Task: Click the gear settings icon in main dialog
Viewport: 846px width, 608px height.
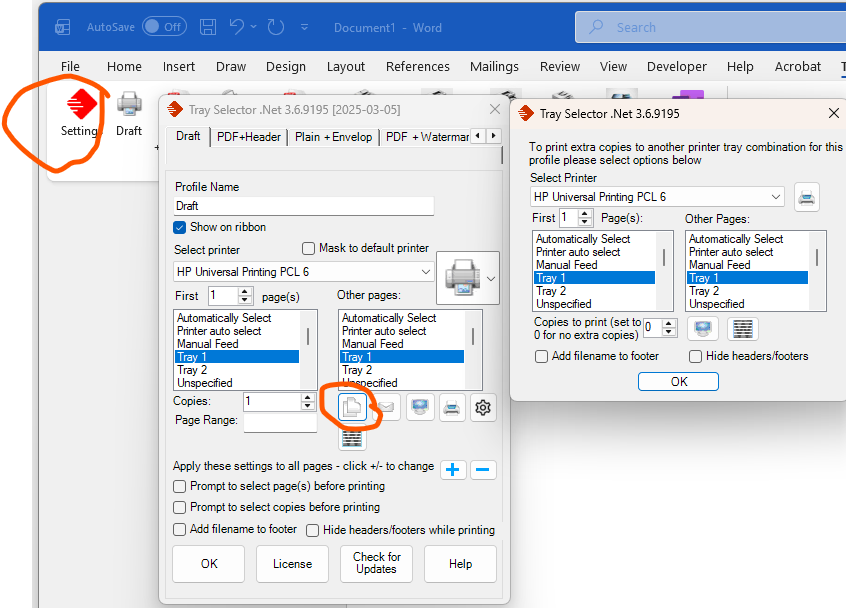Action: [x=484, y=407]
